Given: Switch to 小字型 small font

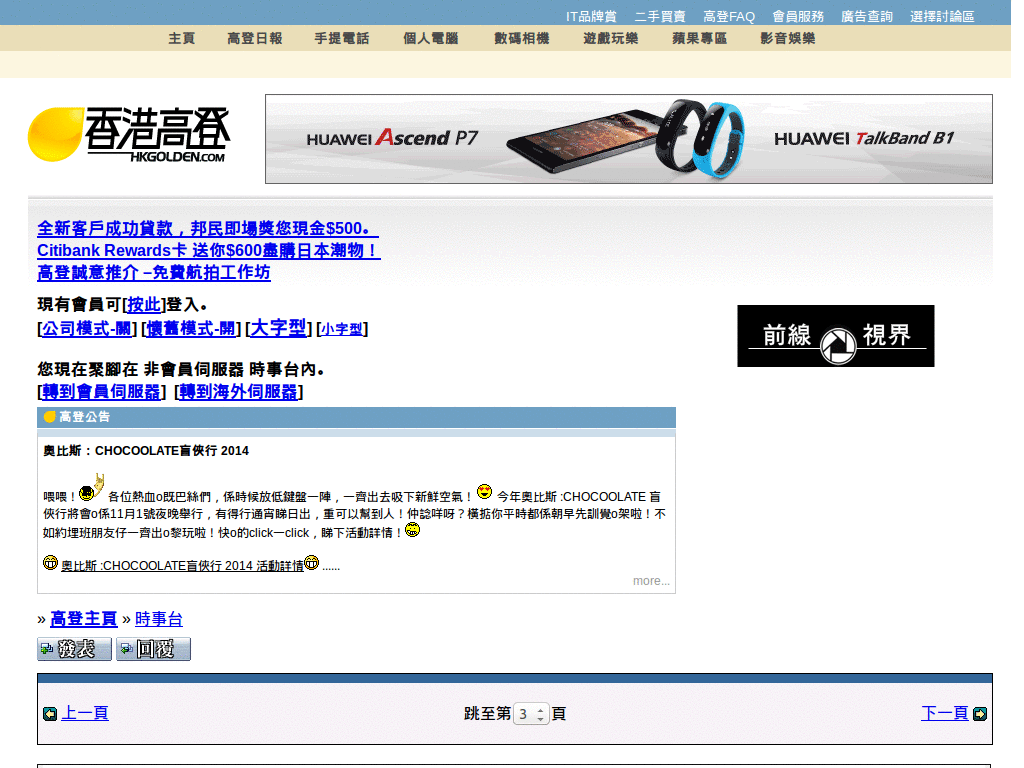Looking at the screenshot, I should point(342,329).
